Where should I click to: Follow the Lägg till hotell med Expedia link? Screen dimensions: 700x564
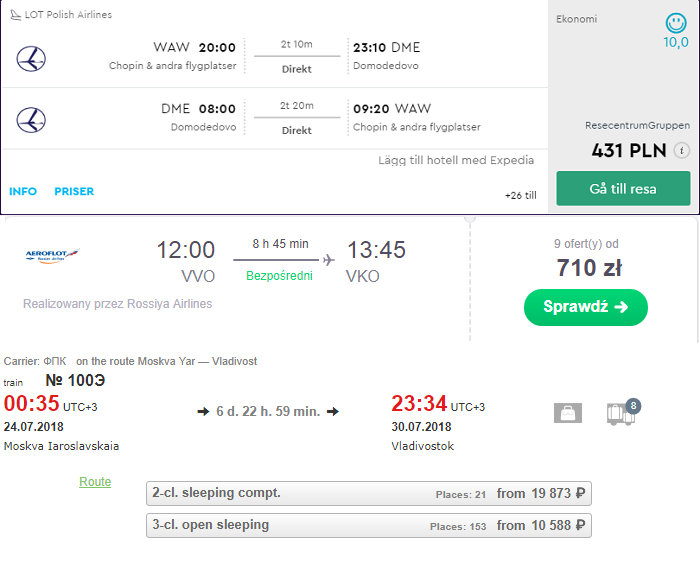pyautogui.click(x=456, y=160)
